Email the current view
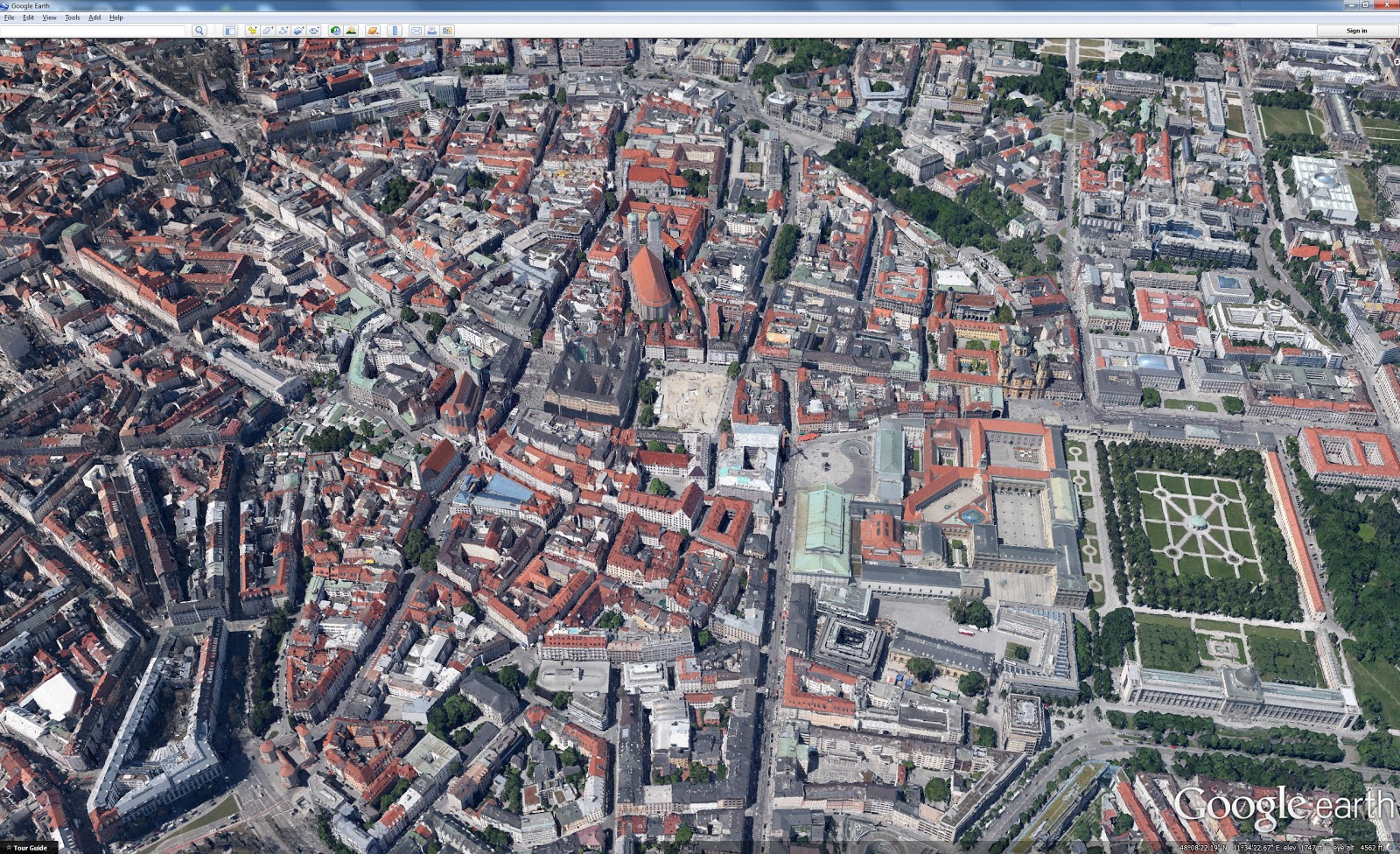The height and width of the screenshot is (854, 1400). pyautogui.click(x=416, y=30)
